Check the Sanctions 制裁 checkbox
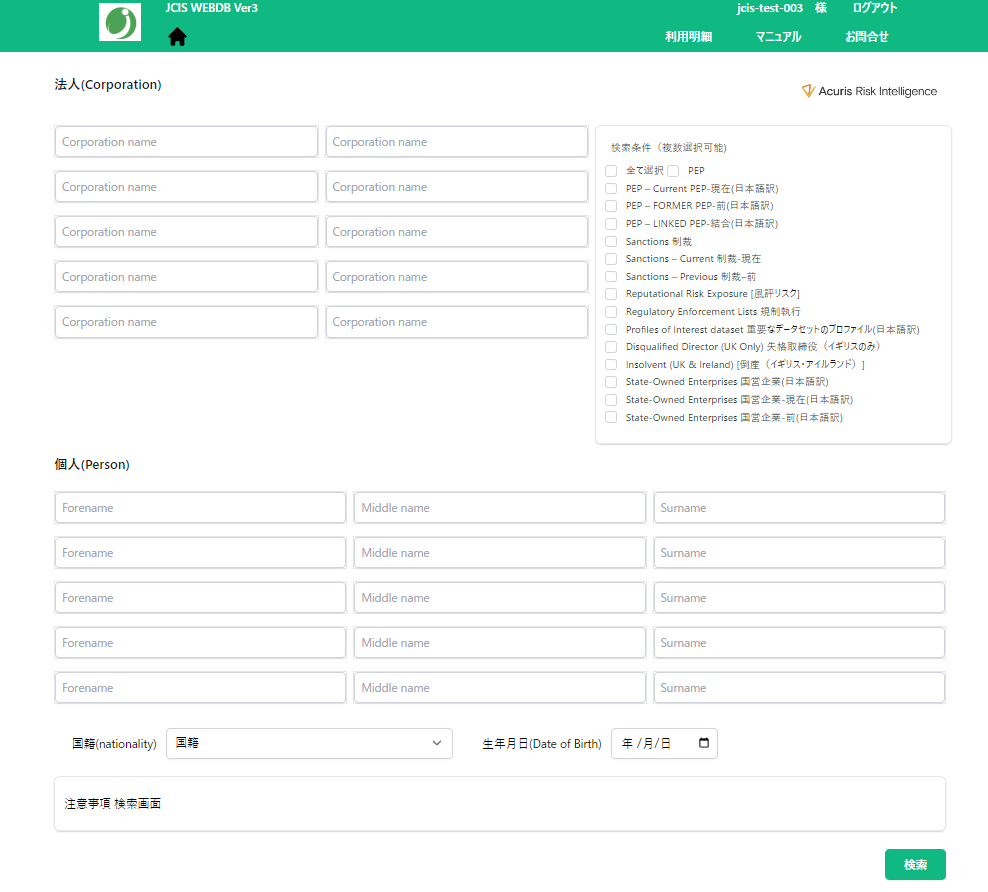 coord(611,241)
